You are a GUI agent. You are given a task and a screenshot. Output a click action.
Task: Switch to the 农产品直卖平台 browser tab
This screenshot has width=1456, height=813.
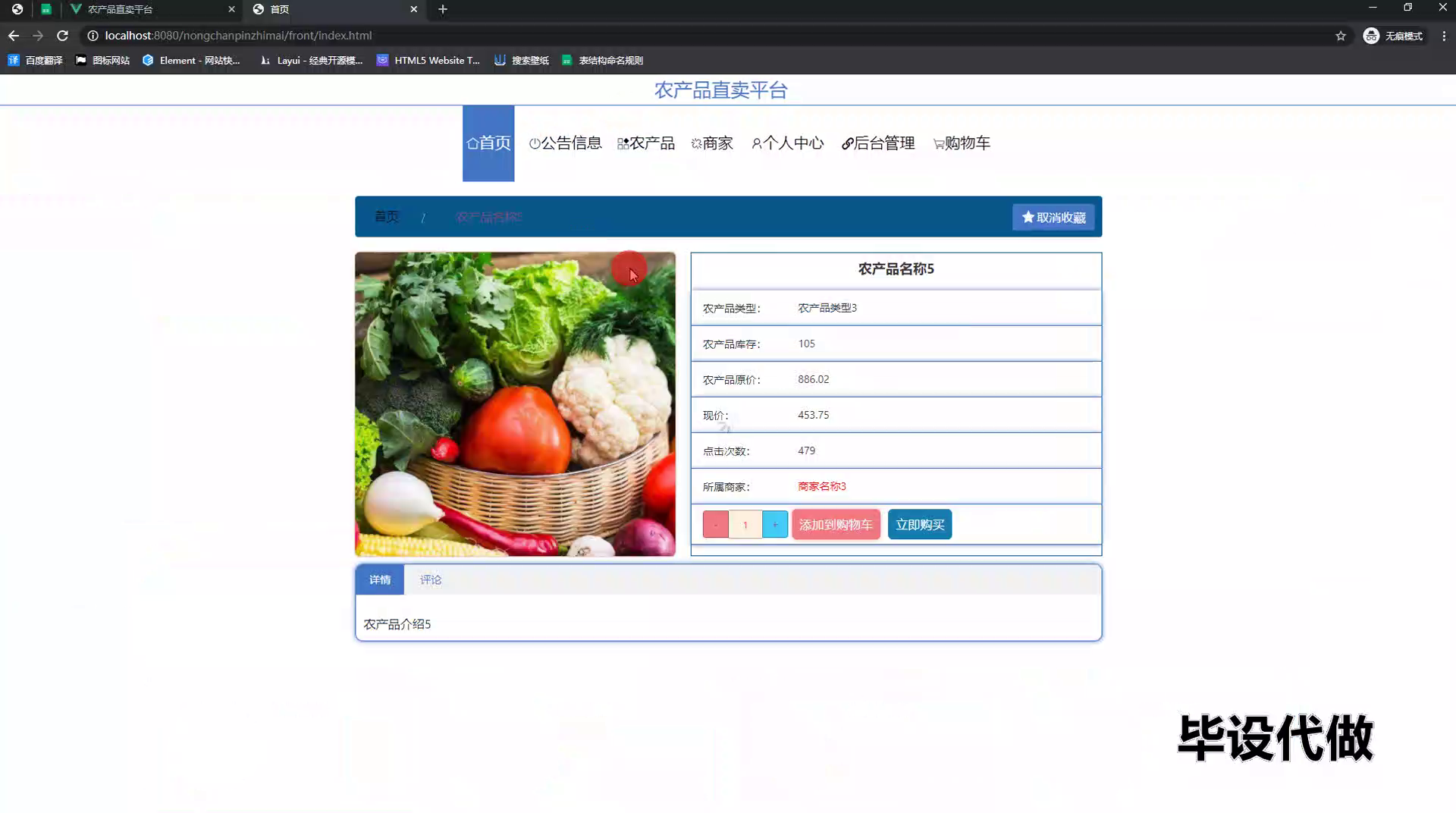point(152,9)
